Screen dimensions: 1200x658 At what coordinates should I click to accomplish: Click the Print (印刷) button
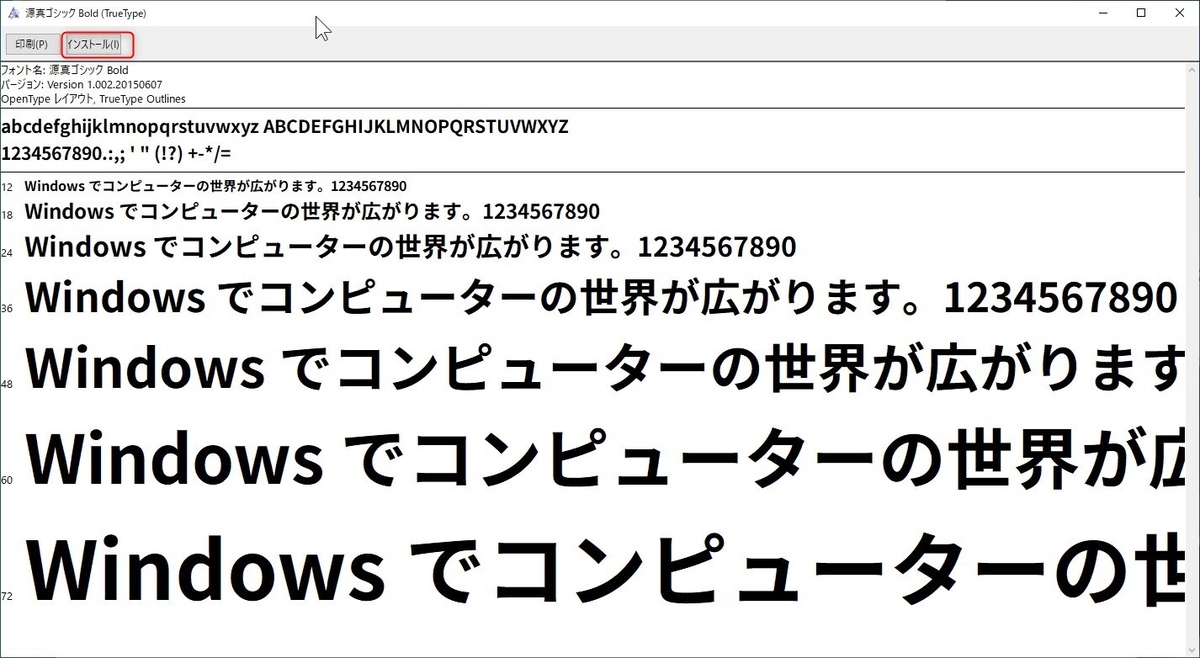[x=31, y=44]
